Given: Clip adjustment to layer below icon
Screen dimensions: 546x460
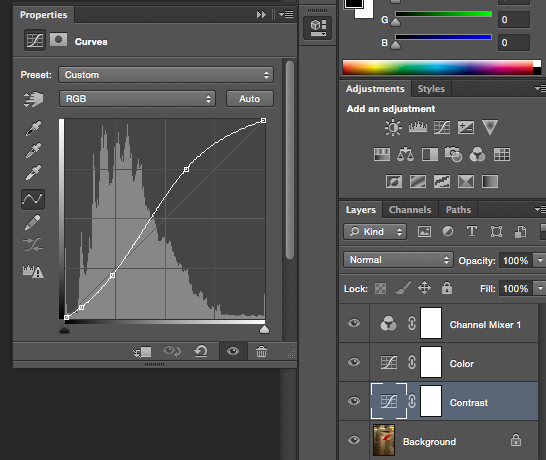Looking at the screenshot, I should [142, 352].
